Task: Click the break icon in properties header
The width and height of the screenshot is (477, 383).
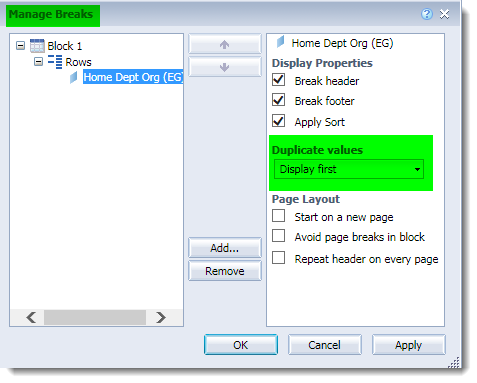Action: (x=280, y=42)
